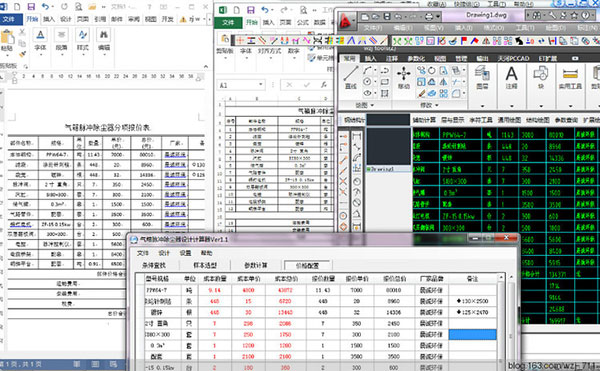Viewport: 600px width, 371px height.
Task: Click the cost total cell '43872' in the calculator
Action: point(285,290)
